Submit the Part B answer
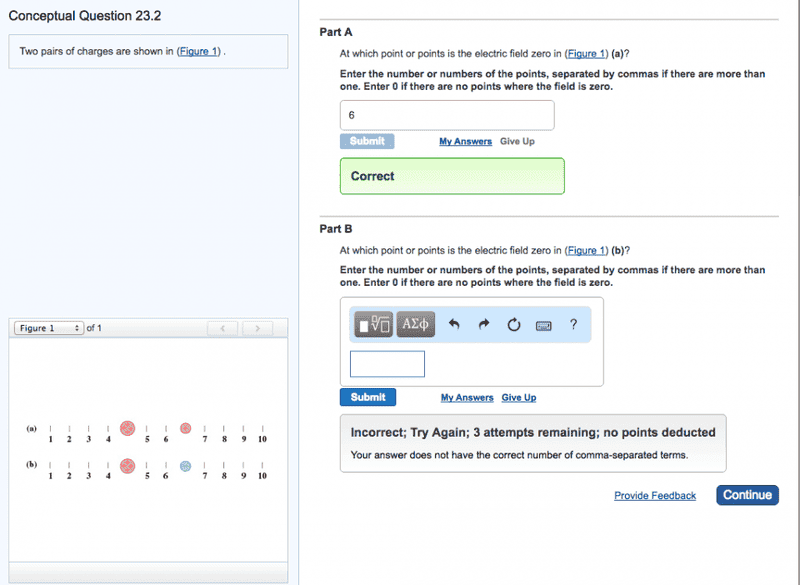The height and width of the screenshot is (585, 800). [x=368, y=397]
